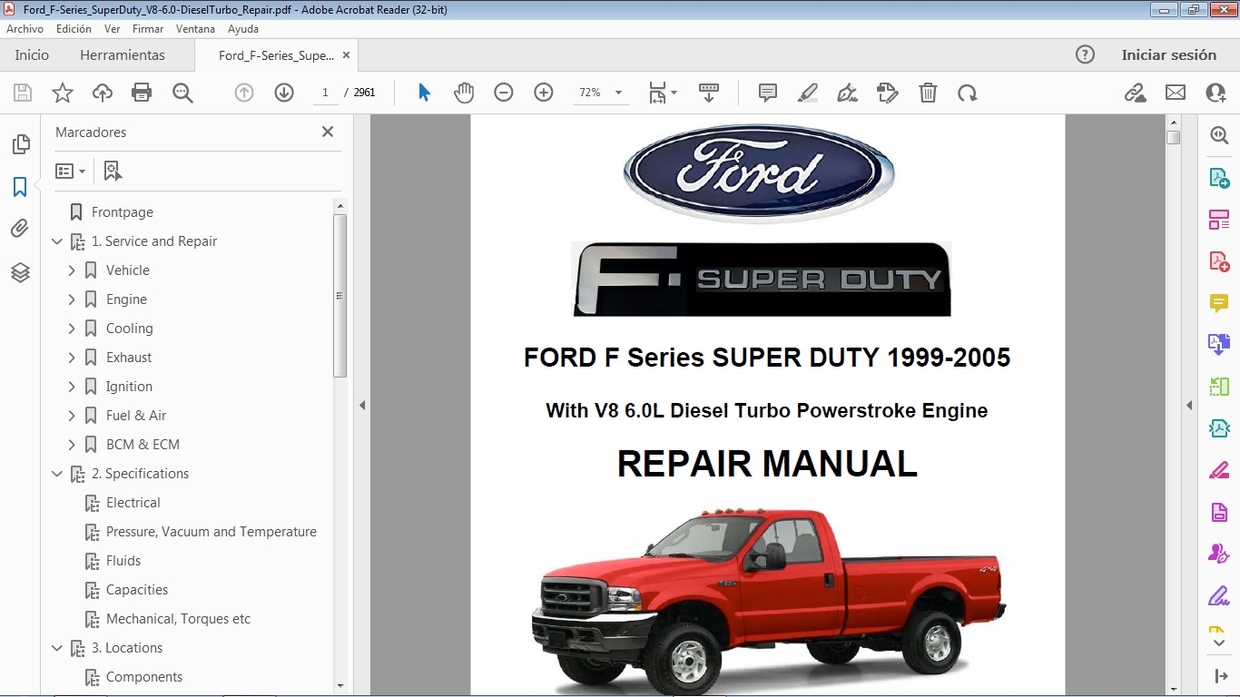Expand the Engine bookmark
The height and width of the screenshot is (697, 1240).
coord(71,299)
